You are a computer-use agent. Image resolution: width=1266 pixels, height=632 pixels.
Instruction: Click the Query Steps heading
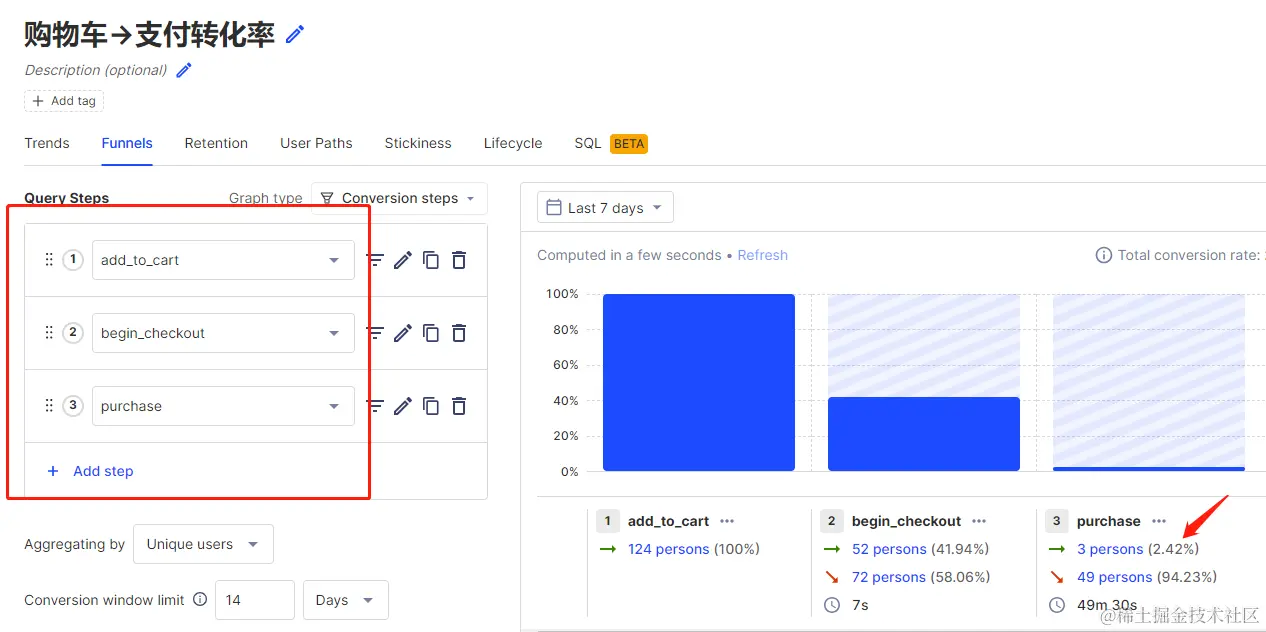tap(67, 198)
